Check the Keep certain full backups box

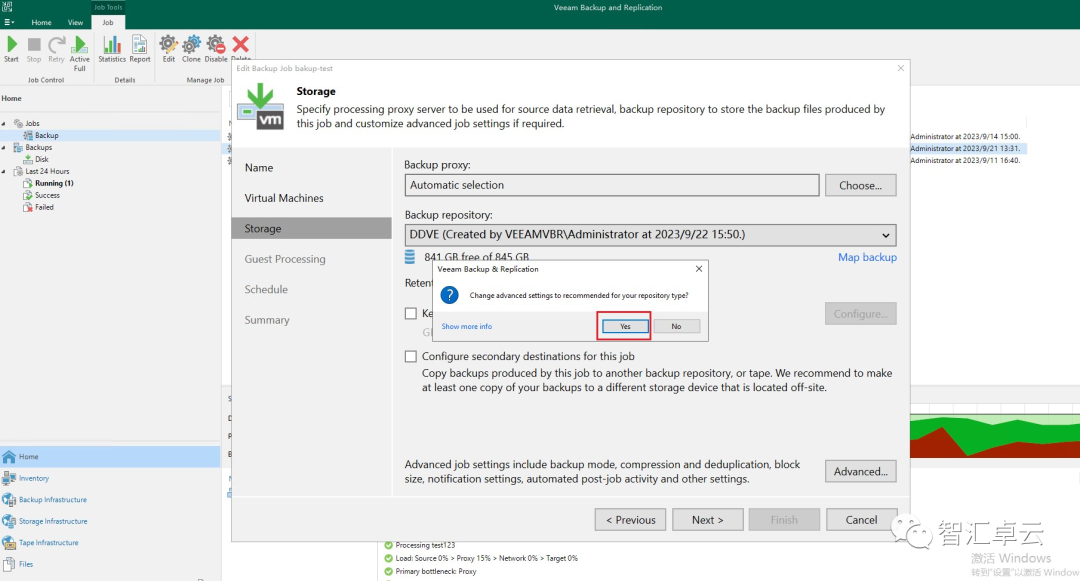411,313
